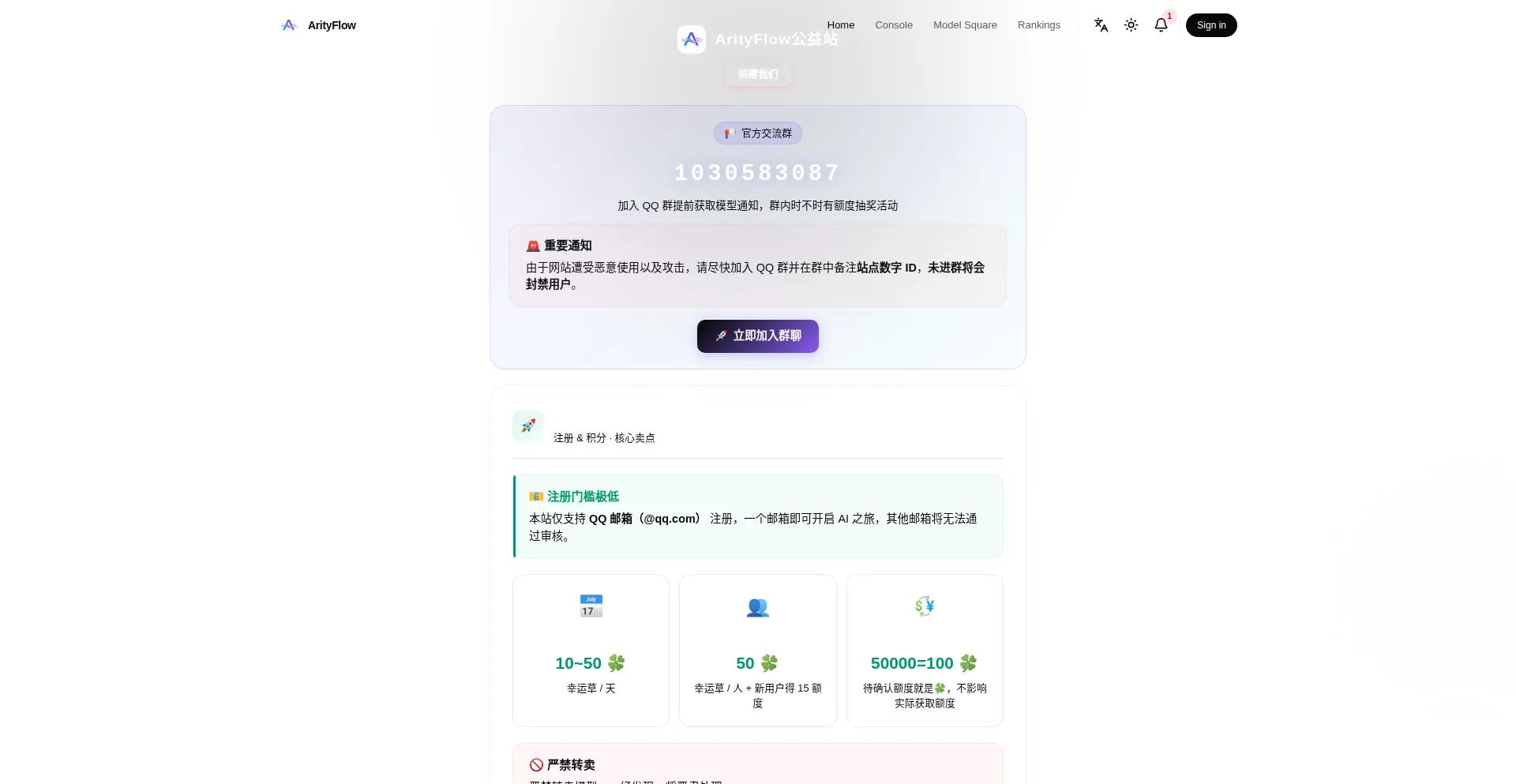Click the megaphone icon in 官方交流群 badge
1516x784 pixels.
730,133
